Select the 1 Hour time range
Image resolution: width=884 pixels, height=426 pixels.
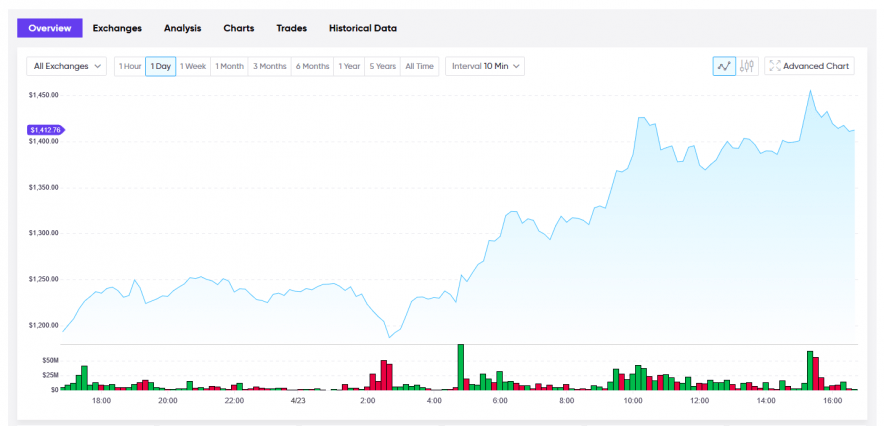pos(130,66)
